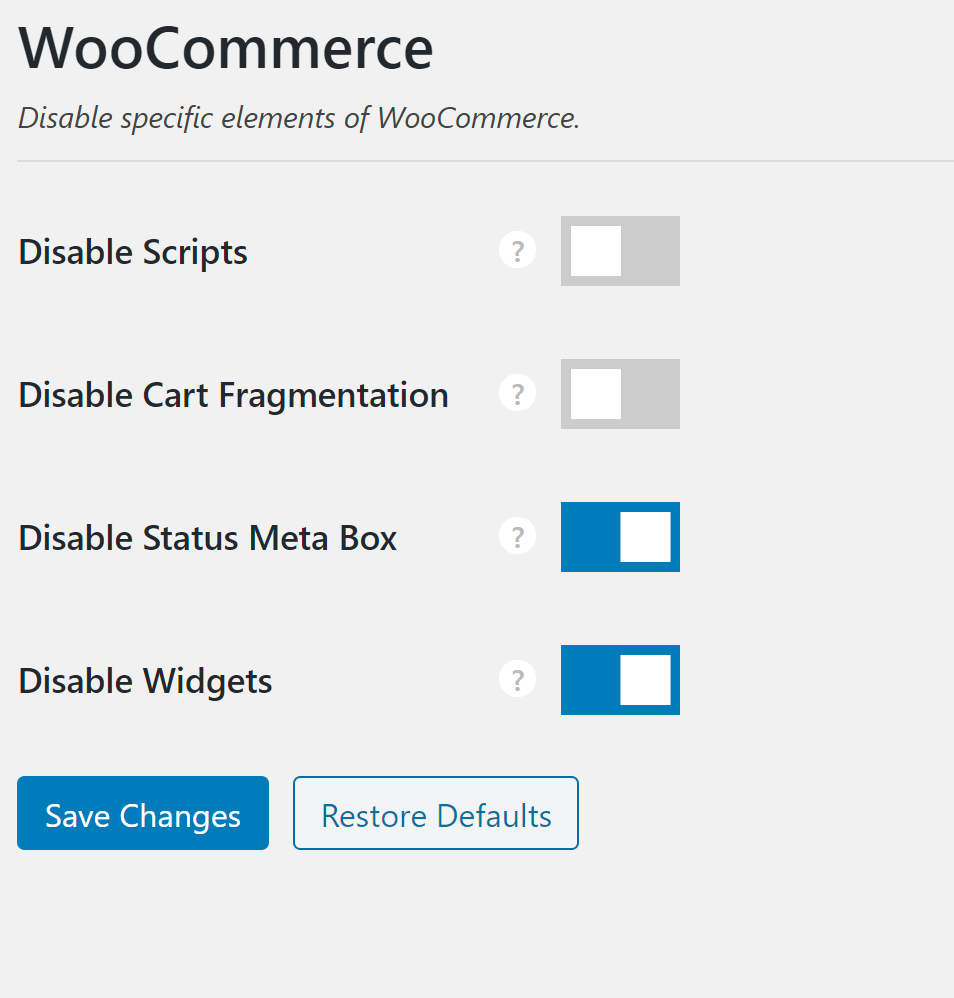Click the Disable Cart Fragmentation label

tap(233, 395)
